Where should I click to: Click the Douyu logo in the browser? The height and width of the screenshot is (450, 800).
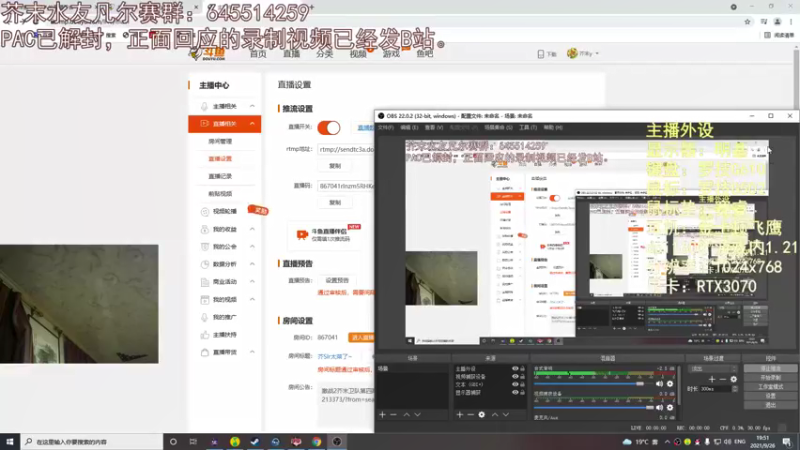(209, 54)
